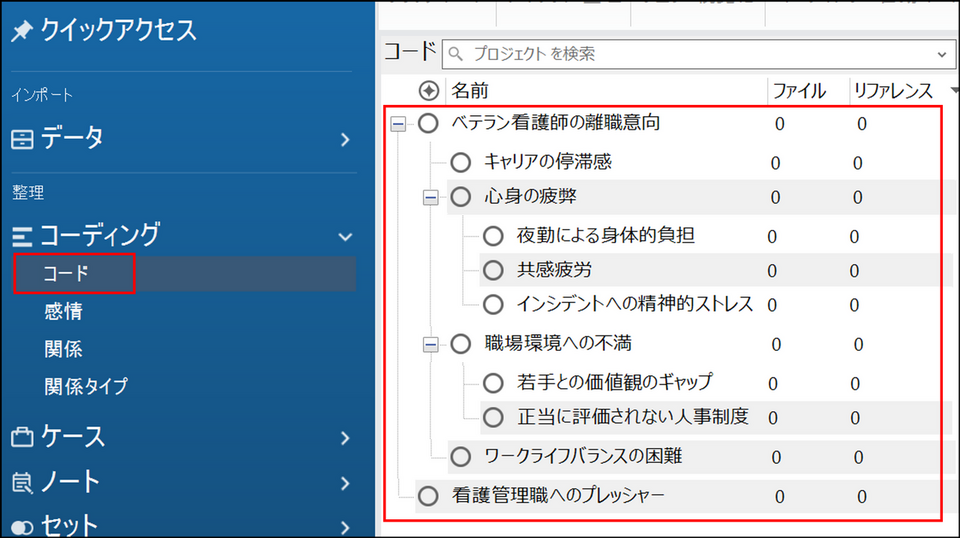Open 関係タイプ in the sidebar
Screen dimensions: 960x538
click(85, 386)
